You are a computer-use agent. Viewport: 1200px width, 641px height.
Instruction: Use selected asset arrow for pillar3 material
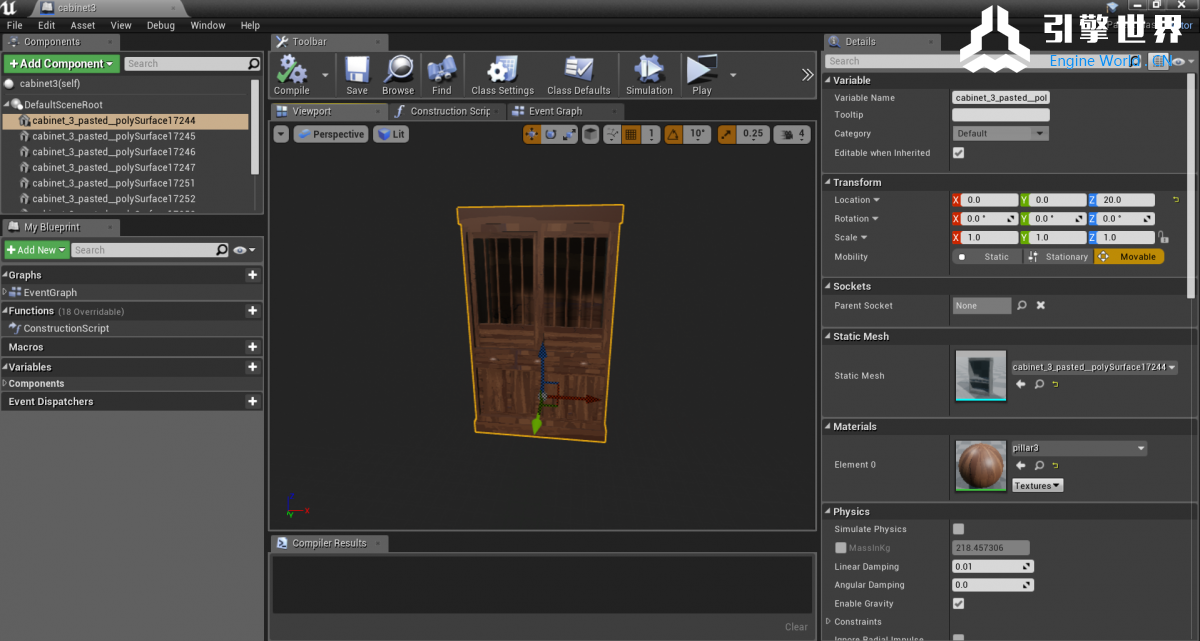pos(1021,465)
